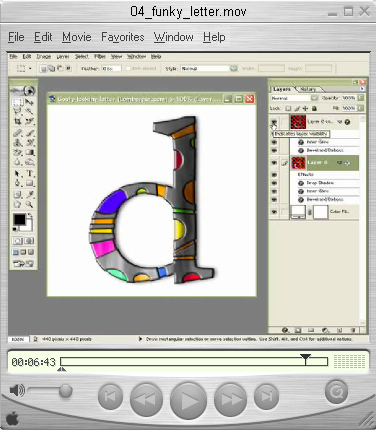This screenshot has height=430, width=376.
Task: Switch to the History tab
Action: click(x=308, y=89)
